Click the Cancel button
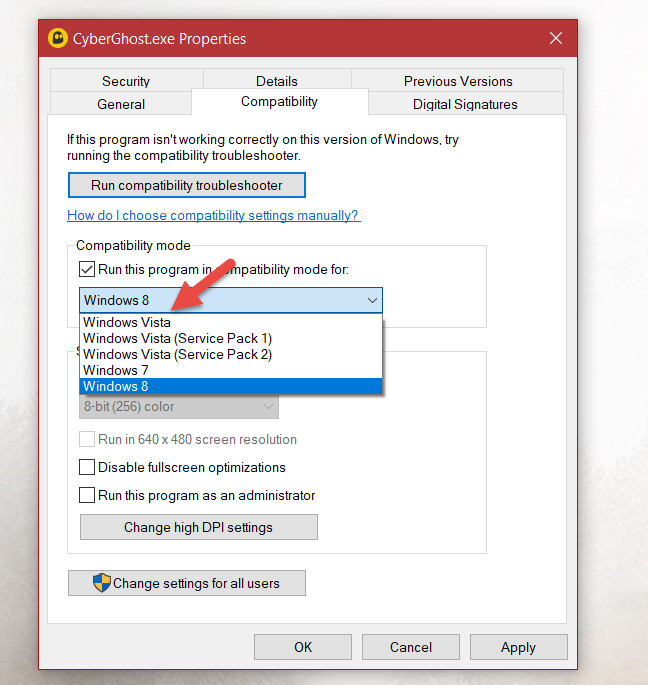 click(411, 647)
